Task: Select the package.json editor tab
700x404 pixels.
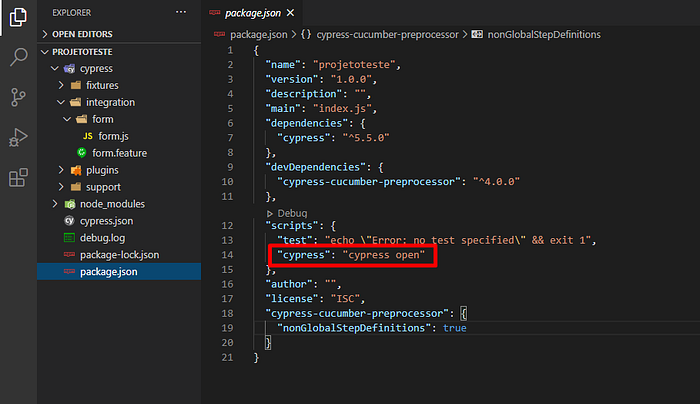Action: [253, 13]
